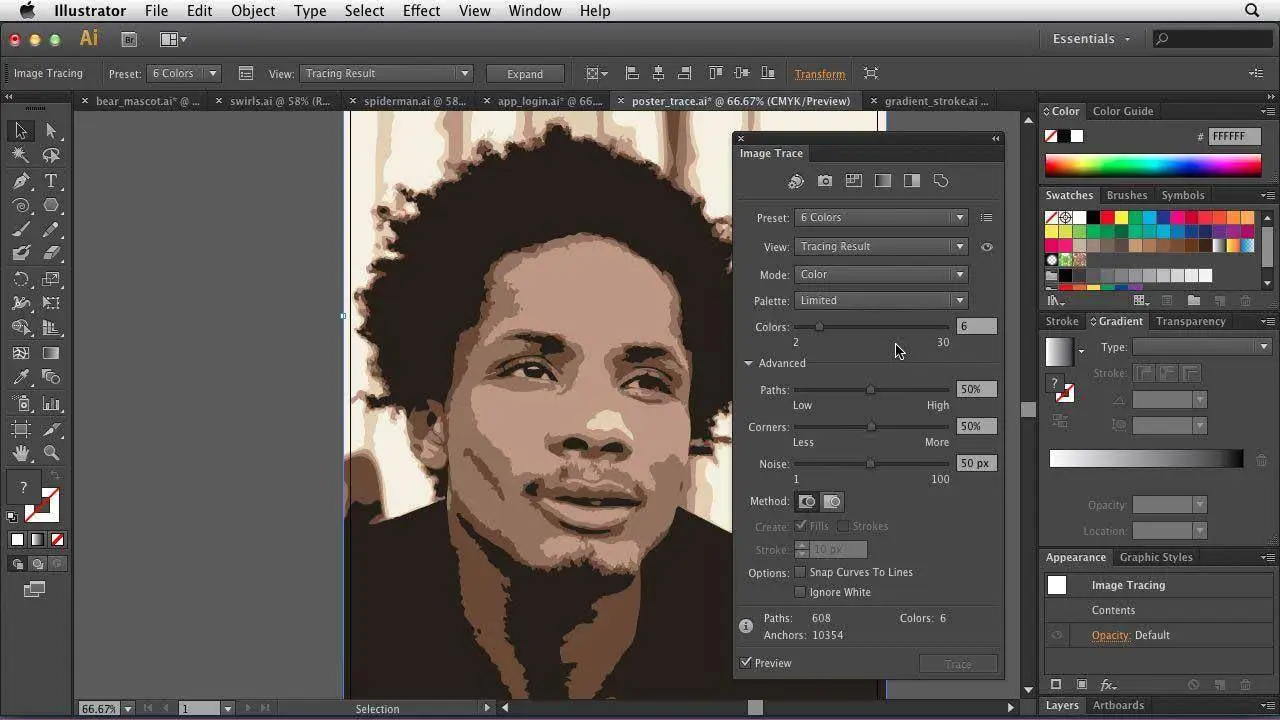1280x720 pixels.
Task: Open the Mode dropdown set to Color
Action: coord(881,274)
